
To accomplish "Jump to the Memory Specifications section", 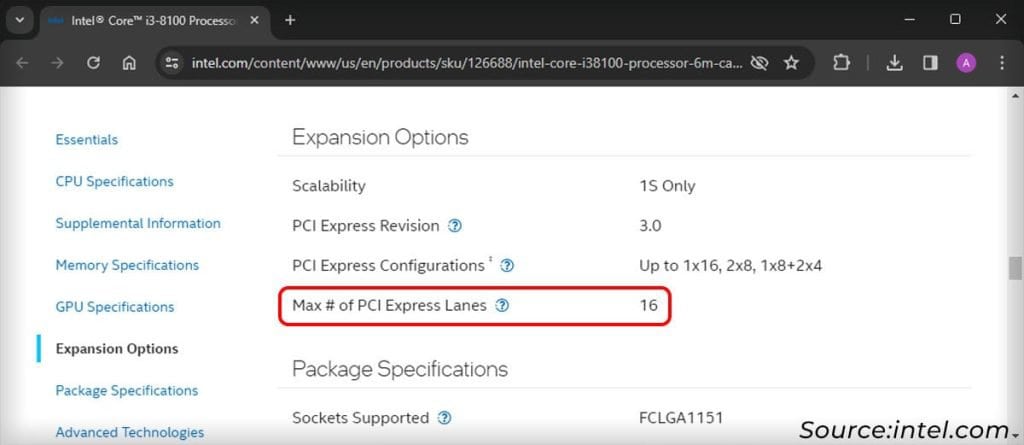I will (127, 265).
